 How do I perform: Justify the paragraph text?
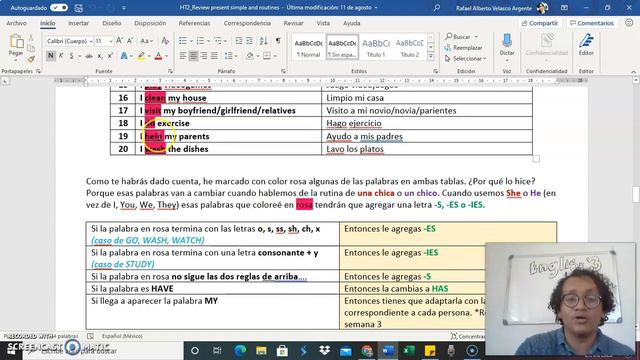pyautogui.click(x=214, y=56)
